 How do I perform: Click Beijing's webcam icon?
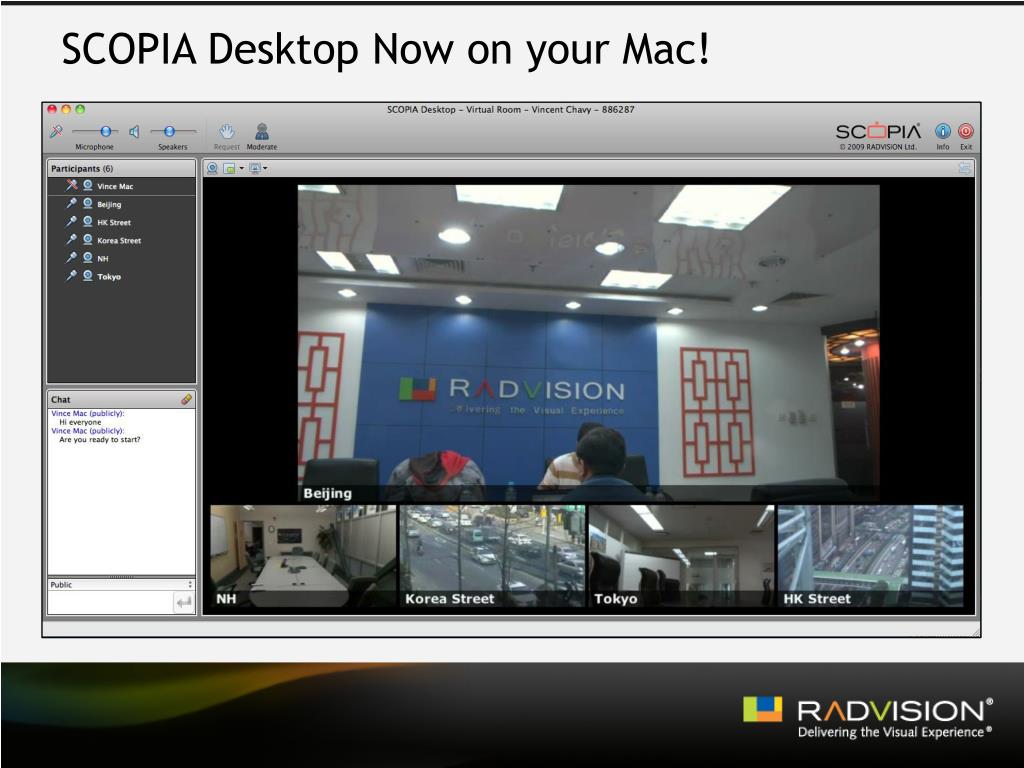(x=88, y=204)
